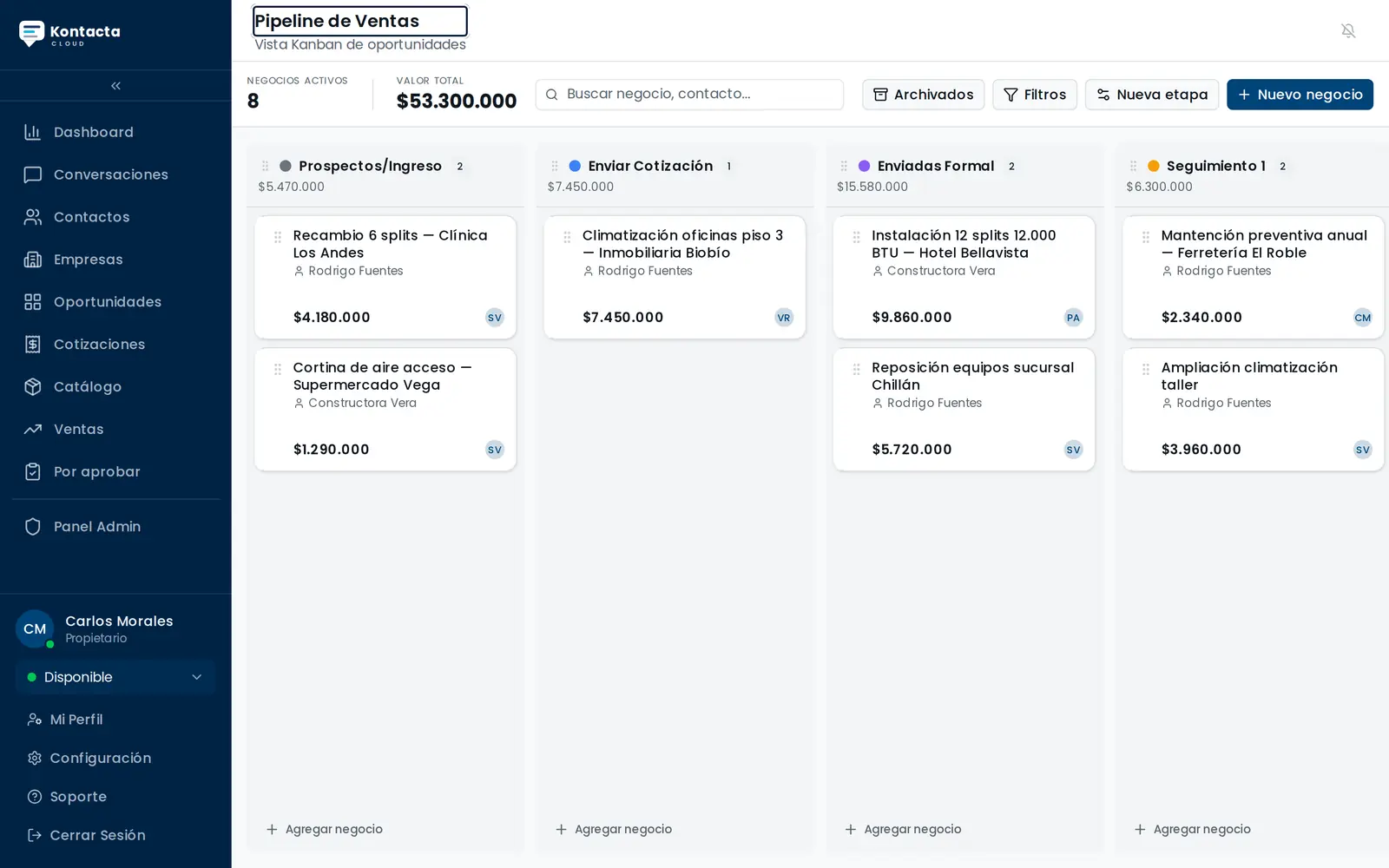The image size is (1389, 868).
Task: Click Constructora Vera on Cortina card
Action: point(362,403)
